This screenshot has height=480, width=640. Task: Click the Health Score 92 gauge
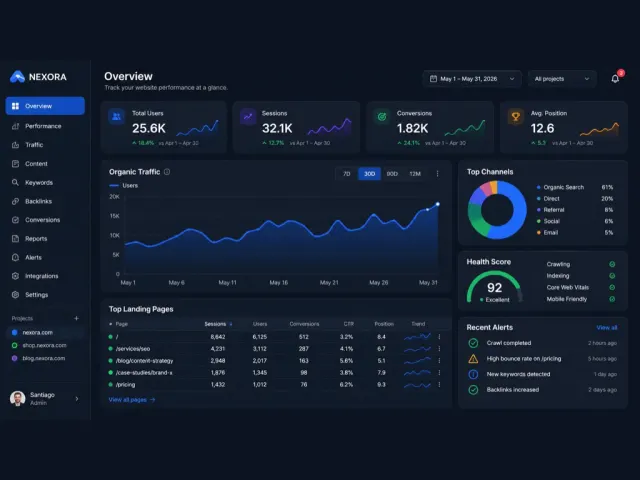(x=494, y=287)
